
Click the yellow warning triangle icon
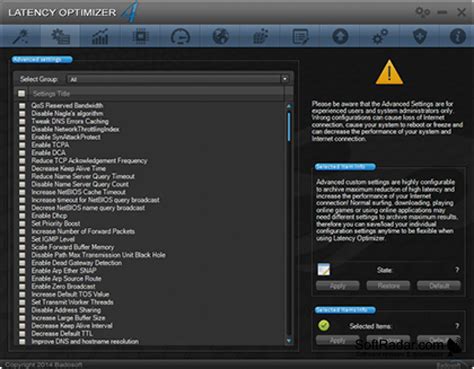coord(389,72)
